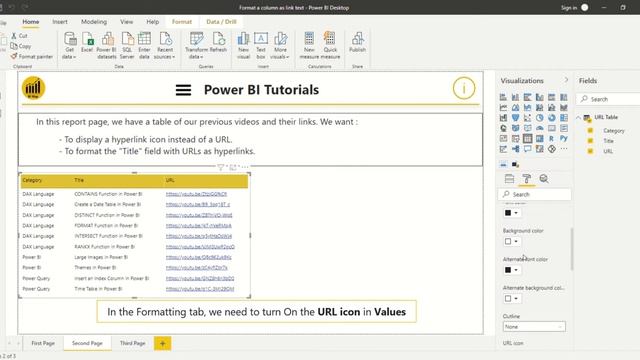Image resolution: width=640 pixels, height=360 pixels.
Task: Open the Analytics magnifier pane
Action: tap(544, 178)
